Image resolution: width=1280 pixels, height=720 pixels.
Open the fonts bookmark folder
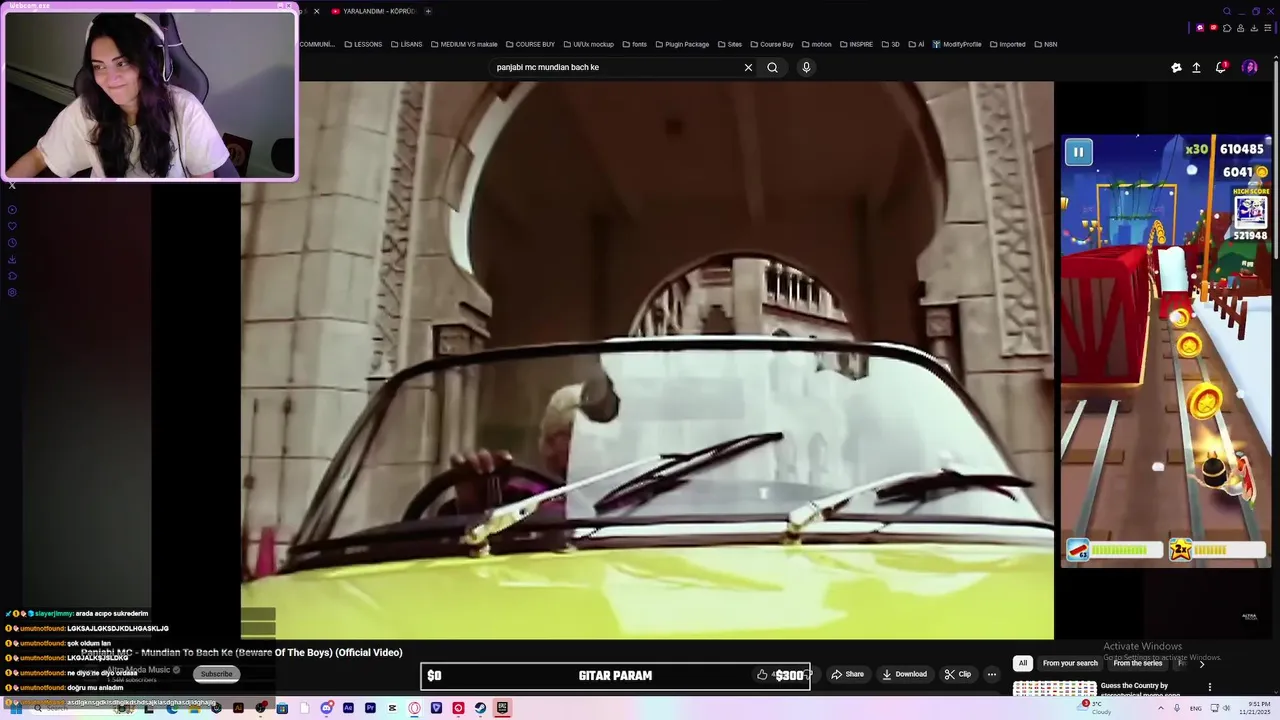click(634, 44)
